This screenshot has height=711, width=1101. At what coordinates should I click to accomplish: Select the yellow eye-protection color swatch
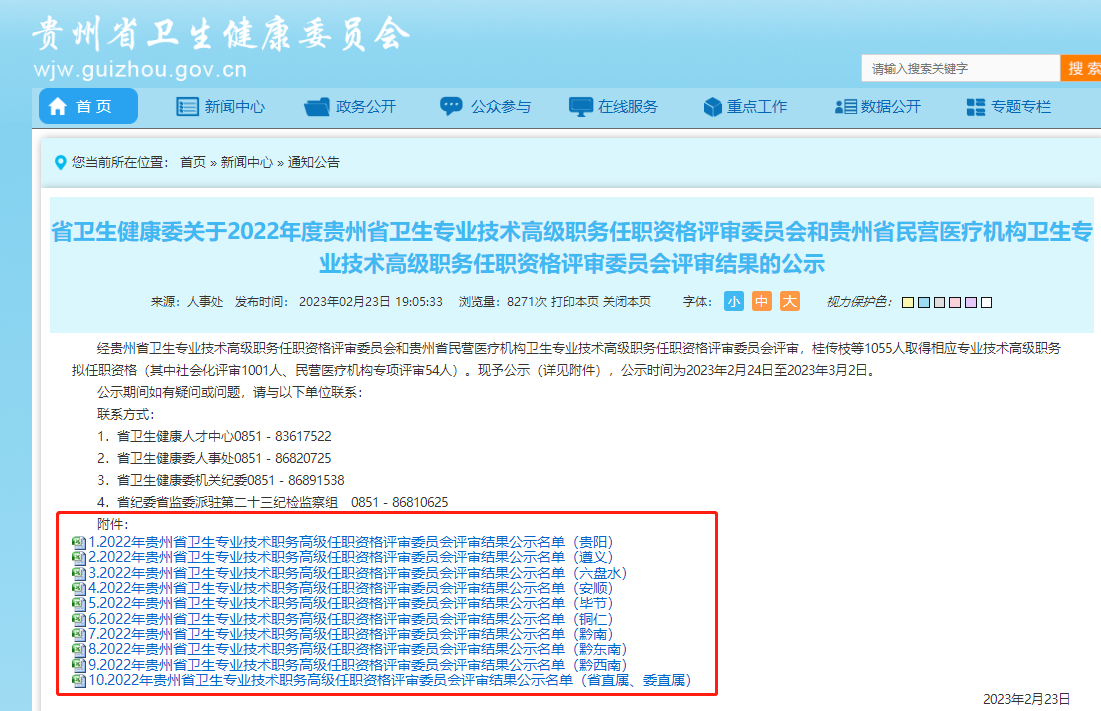[907, 302]
